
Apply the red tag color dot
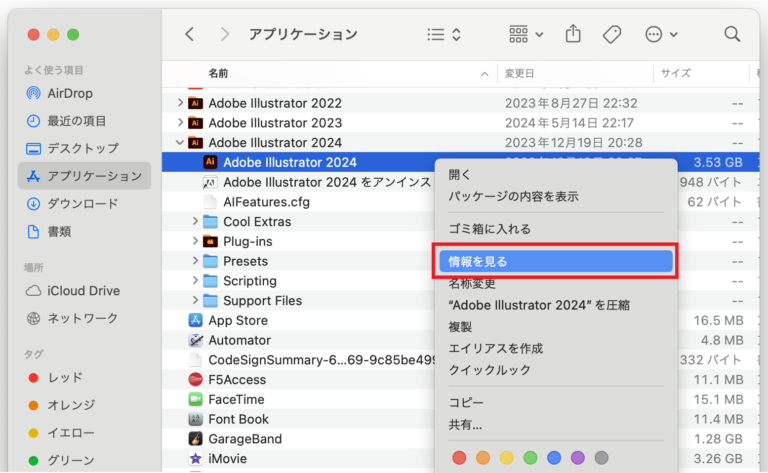click(x=459, y=458)
